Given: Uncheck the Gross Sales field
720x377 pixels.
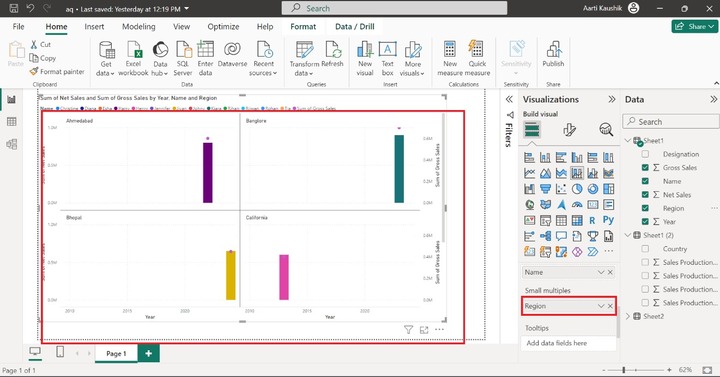Looking at the screenshot, I should tap(645, 168).
